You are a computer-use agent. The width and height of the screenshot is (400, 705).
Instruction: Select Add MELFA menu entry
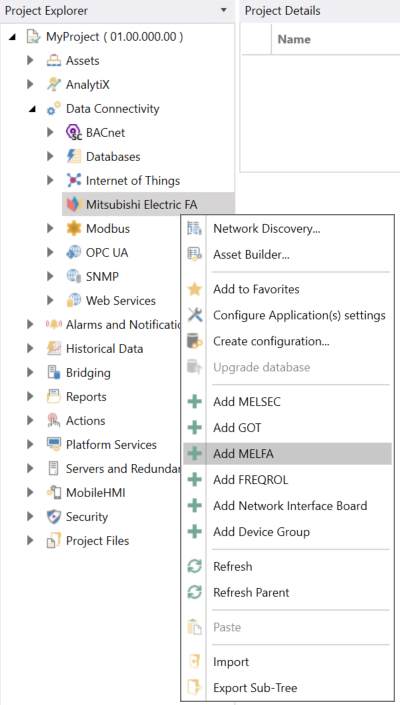[288, 454]
